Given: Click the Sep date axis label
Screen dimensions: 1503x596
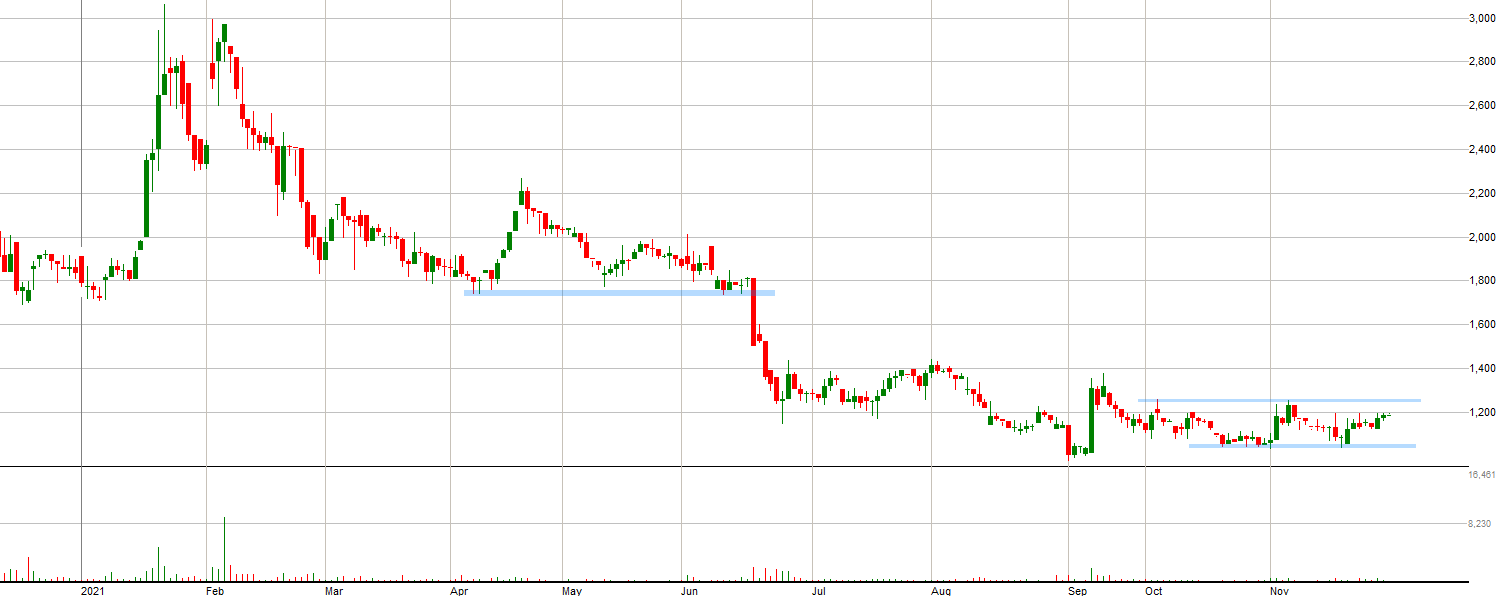Looking at the screenshot, I should point(1077,591).
